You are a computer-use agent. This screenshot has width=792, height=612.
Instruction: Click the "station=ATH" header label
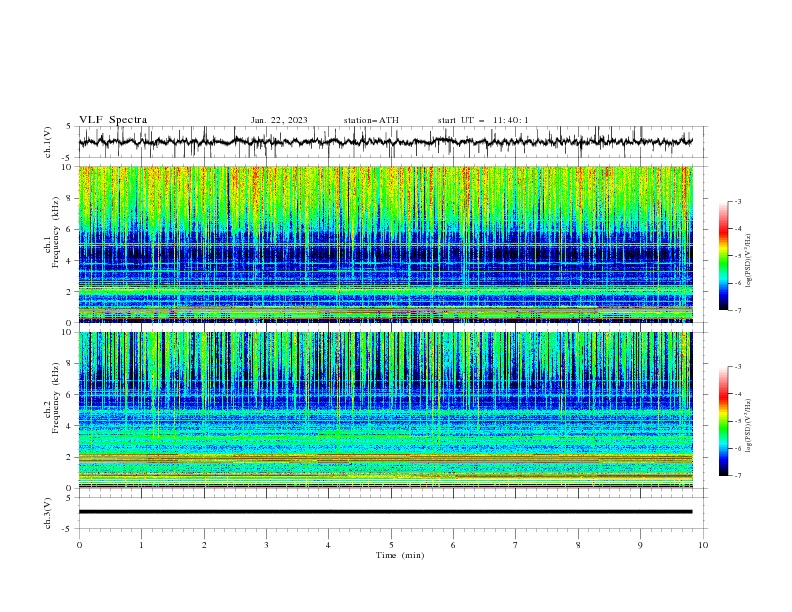pos(371,120)
